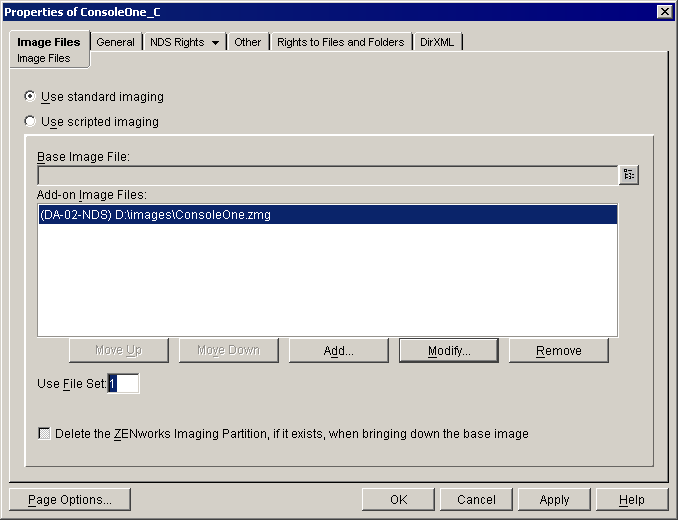Click the Modify... button

point(449,350)
